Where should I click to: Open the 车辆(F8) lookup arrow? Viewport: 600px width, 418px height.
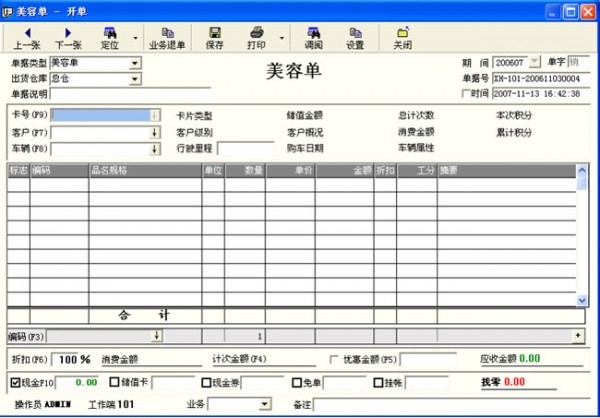coord(155,149)
